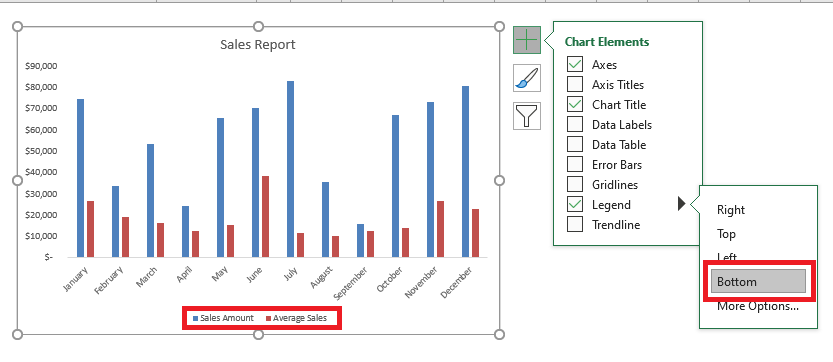Choose Top legend position

point(726,234)
